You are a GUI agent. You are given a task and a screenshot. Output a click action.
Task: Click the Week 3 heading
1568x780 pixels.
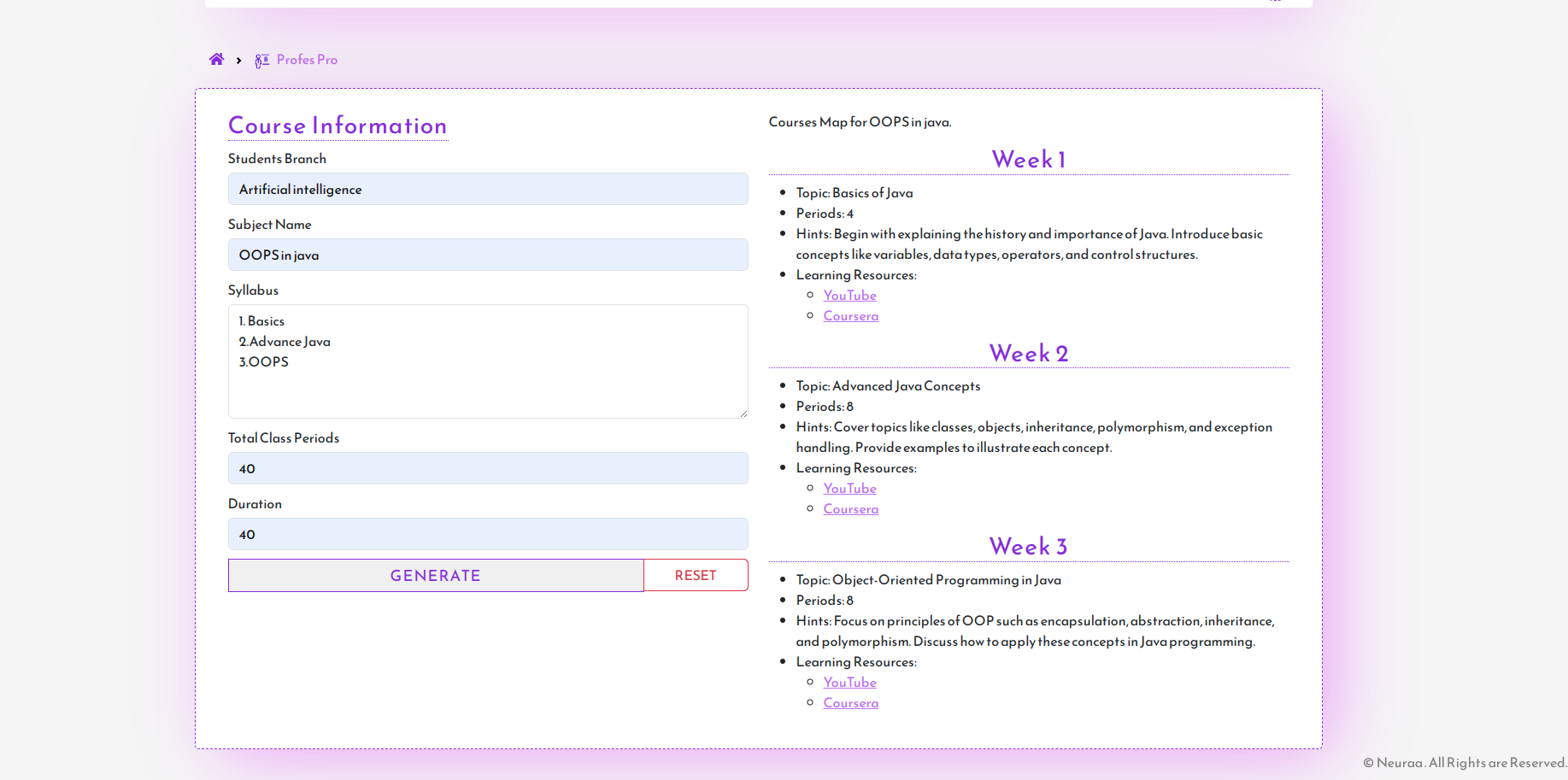tap(1029, 547)
